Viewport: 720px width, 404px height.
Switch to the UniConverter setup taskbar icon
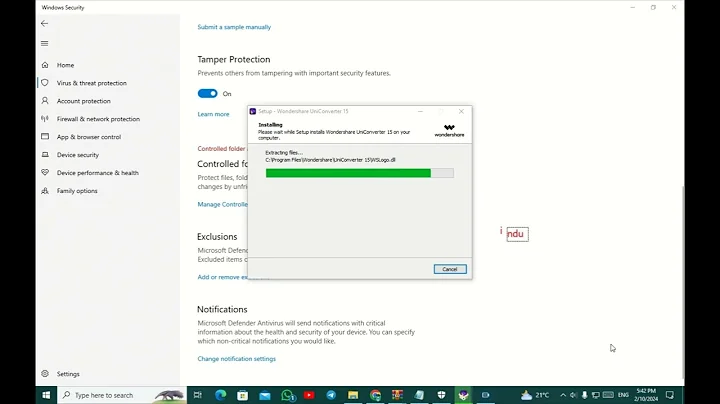(x=463, y=395)
